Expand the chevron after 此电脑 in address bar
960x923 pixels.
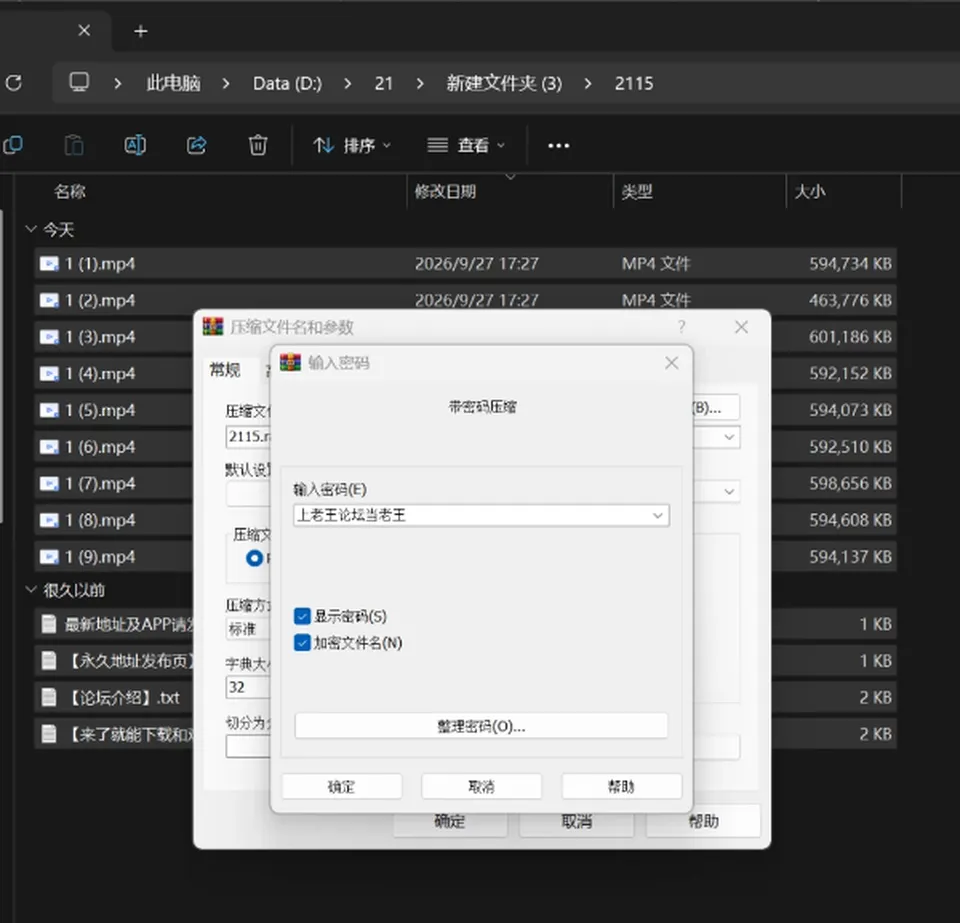click(x=226, y=83)
